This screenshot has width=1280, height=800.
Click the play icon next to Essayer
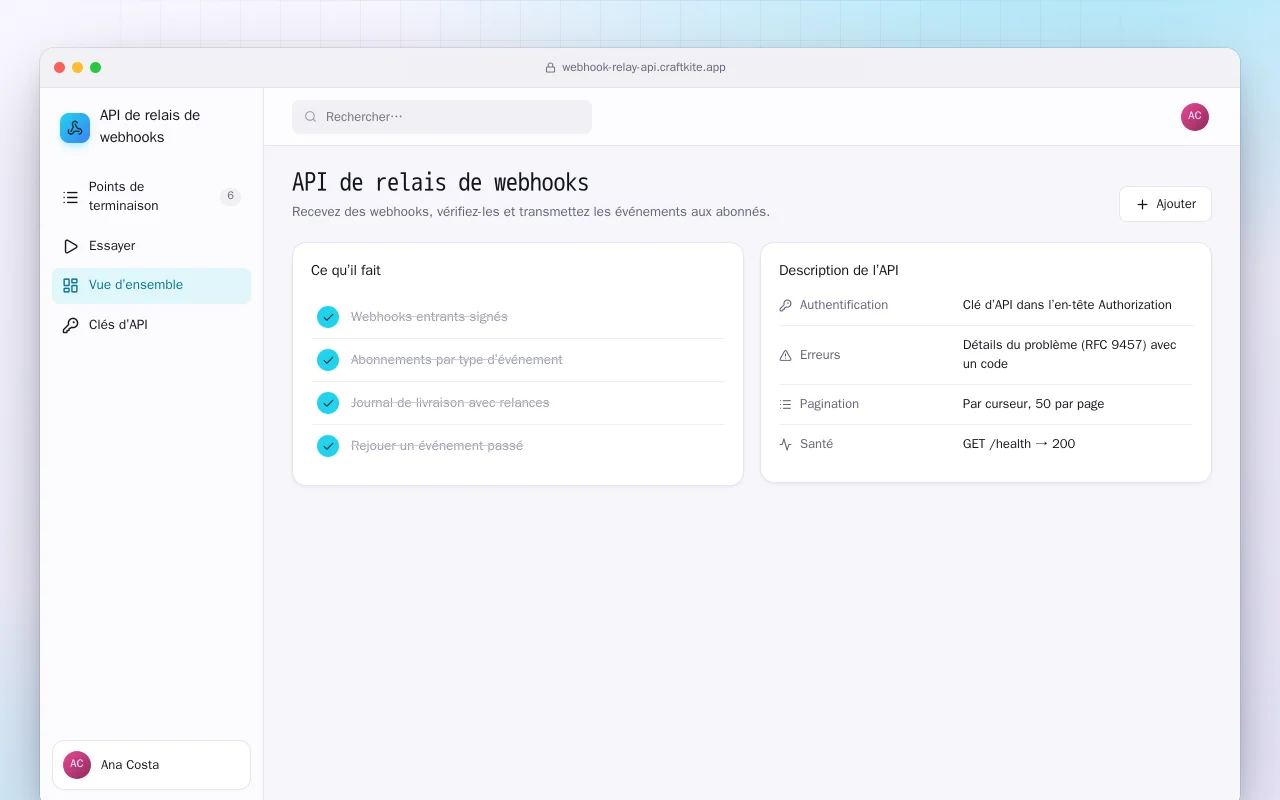point(70,246)
